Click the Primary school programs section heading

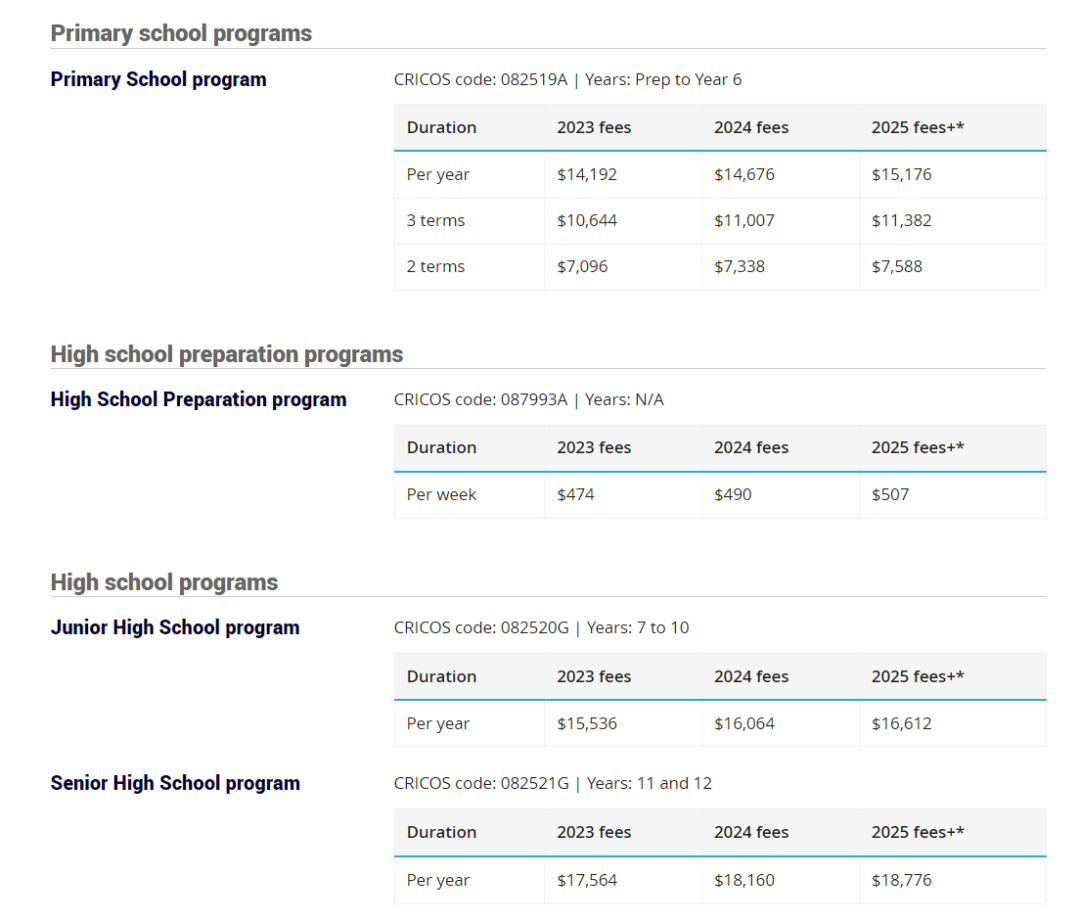[181, 33]
